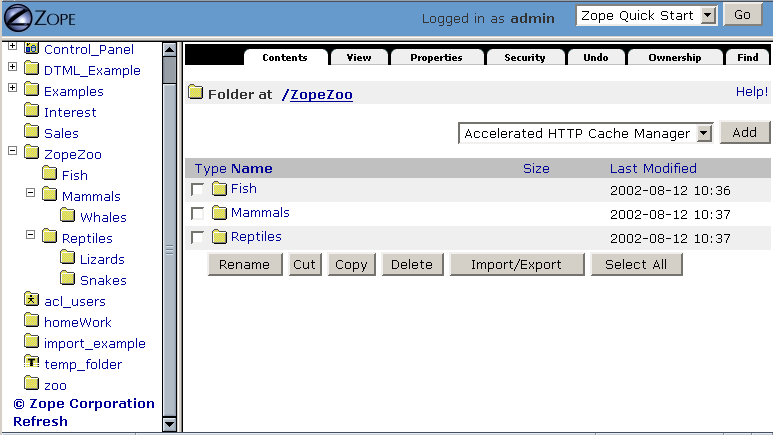Open the Mammals link in contents list
773x435 pixels.
(260, 213)
